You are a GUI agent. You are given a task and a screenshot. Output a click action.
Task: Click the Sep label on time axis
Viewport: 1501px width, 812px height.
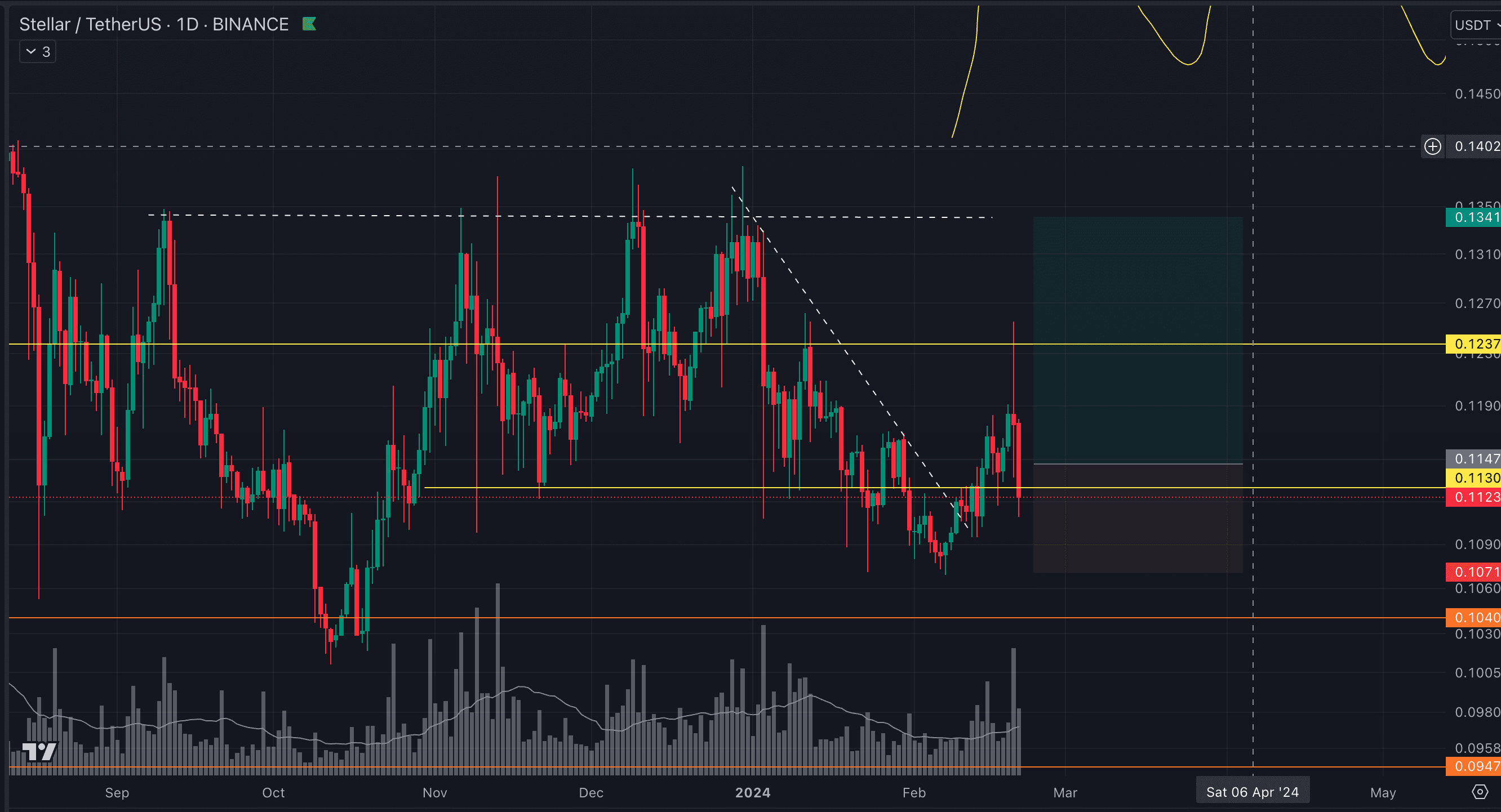117,792
